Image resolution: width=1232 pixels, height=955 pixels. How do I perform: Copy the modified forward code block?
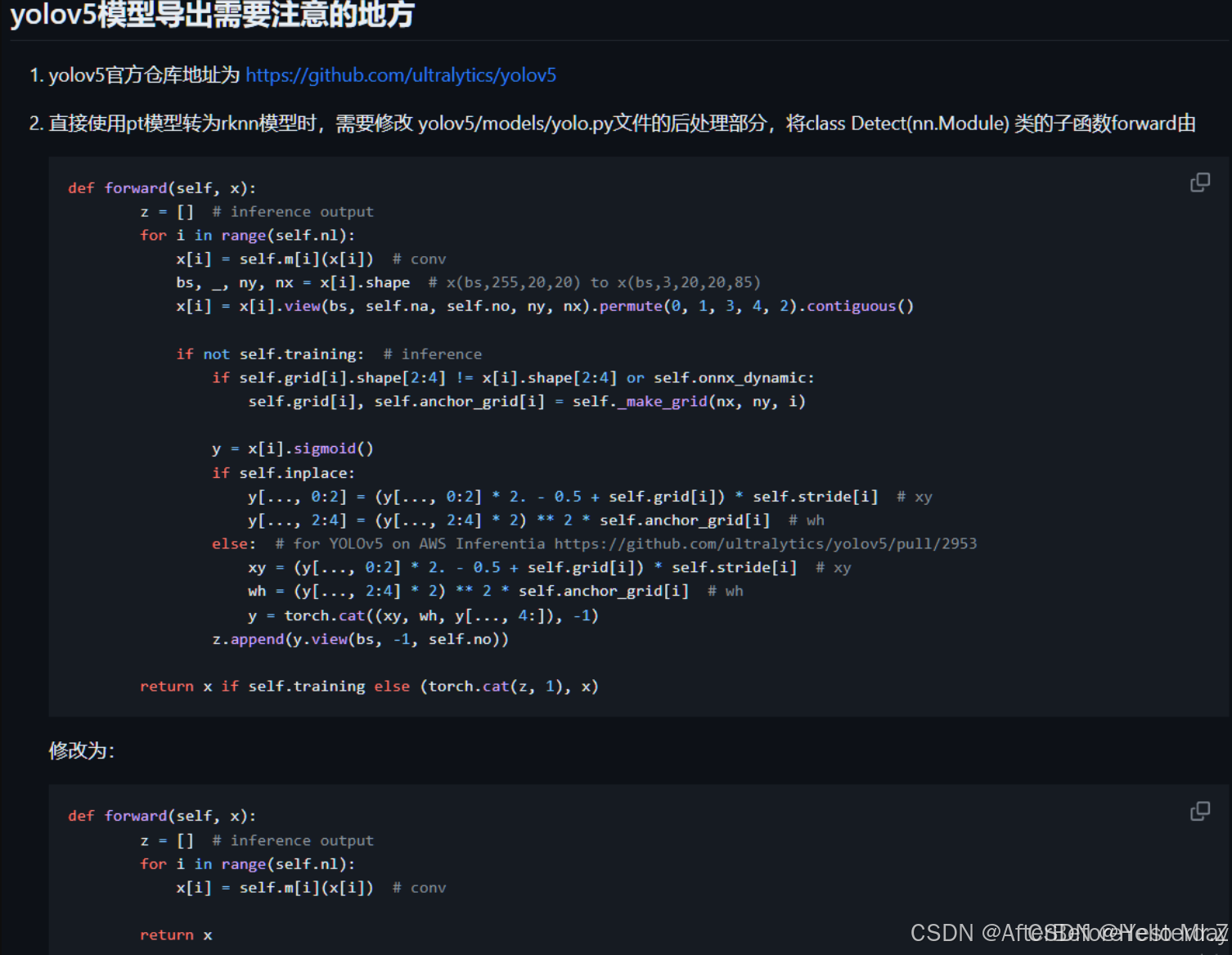click(x=1199, y=811)
